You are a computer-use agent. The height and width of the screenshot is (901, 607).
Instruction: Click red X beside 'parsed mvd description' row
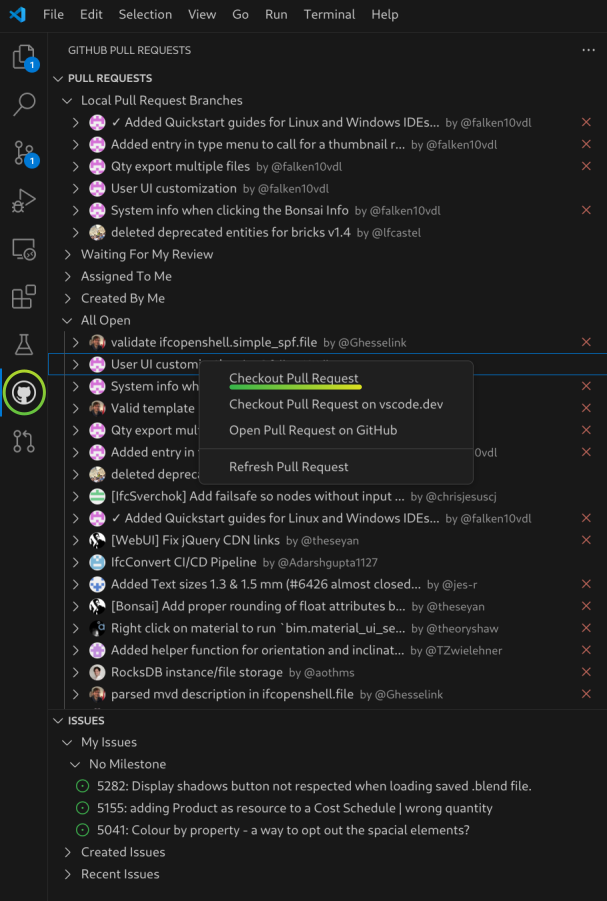586,694
